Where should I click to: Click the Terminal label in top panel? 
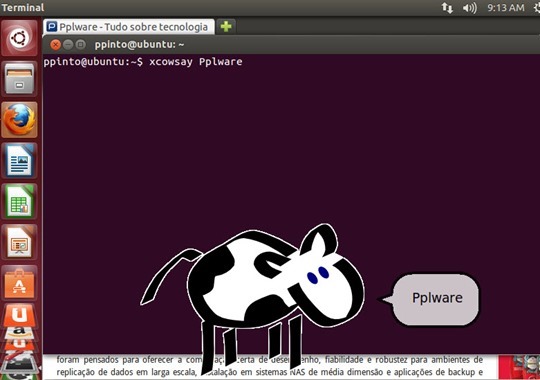tap(22, 8)
